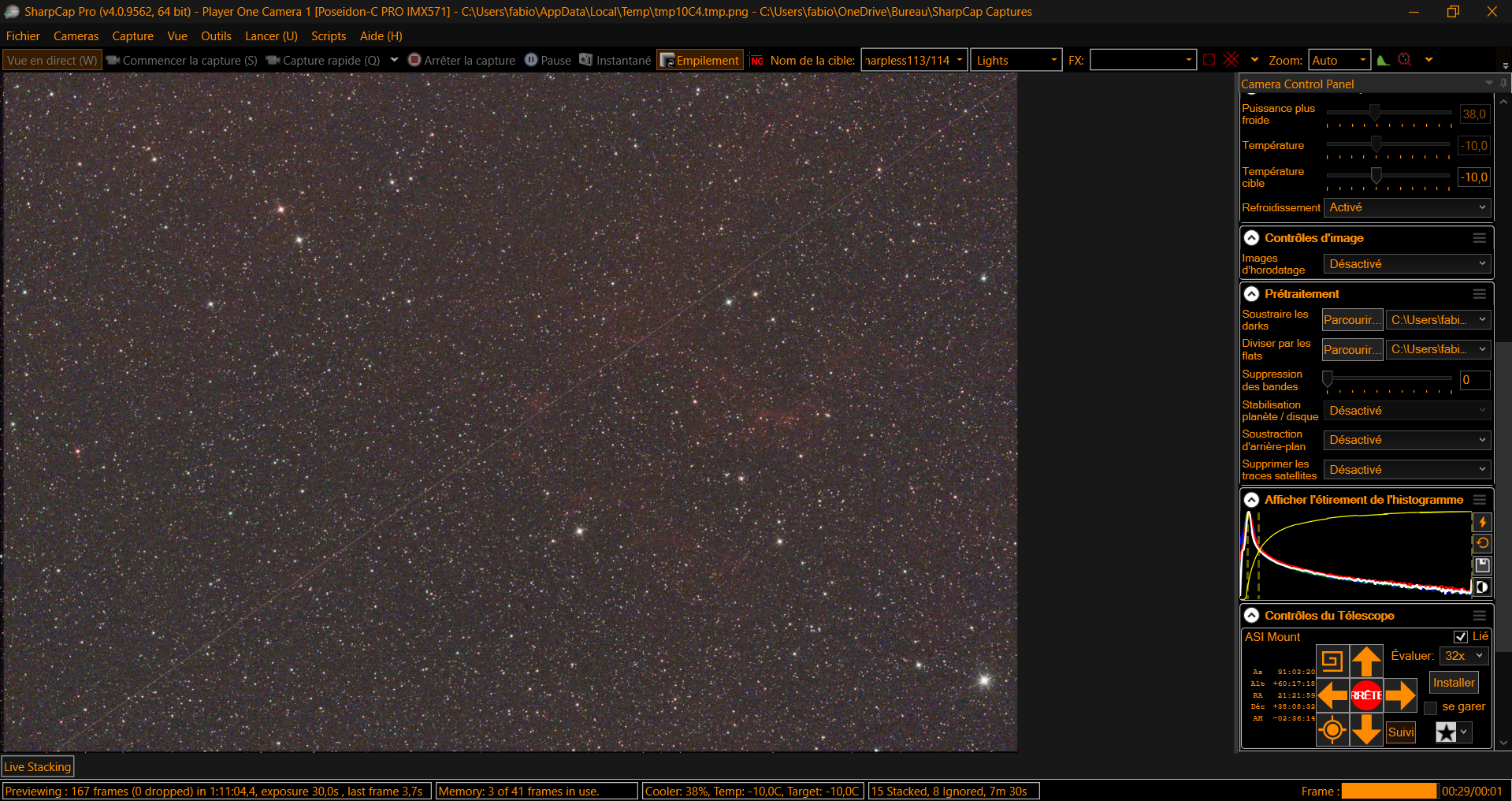This screenshot has height=801, width=1512.
Task: Click Parcourir for Diviser par les flats
Action: pos(1352,350)
